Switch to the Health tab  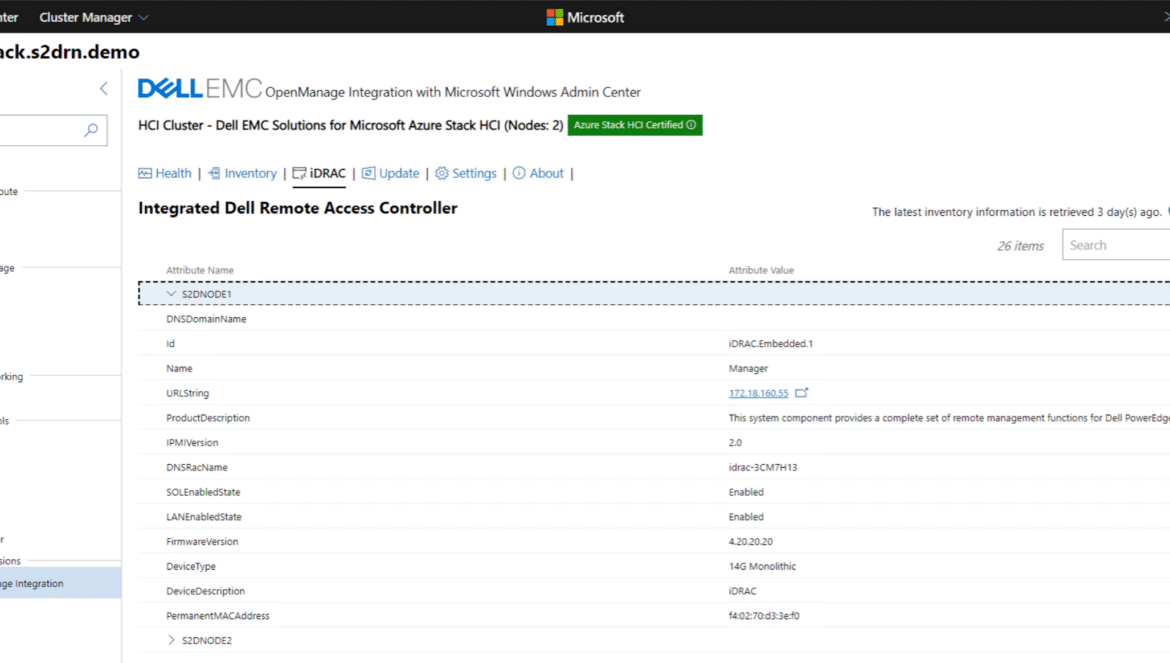pos(165,173)
